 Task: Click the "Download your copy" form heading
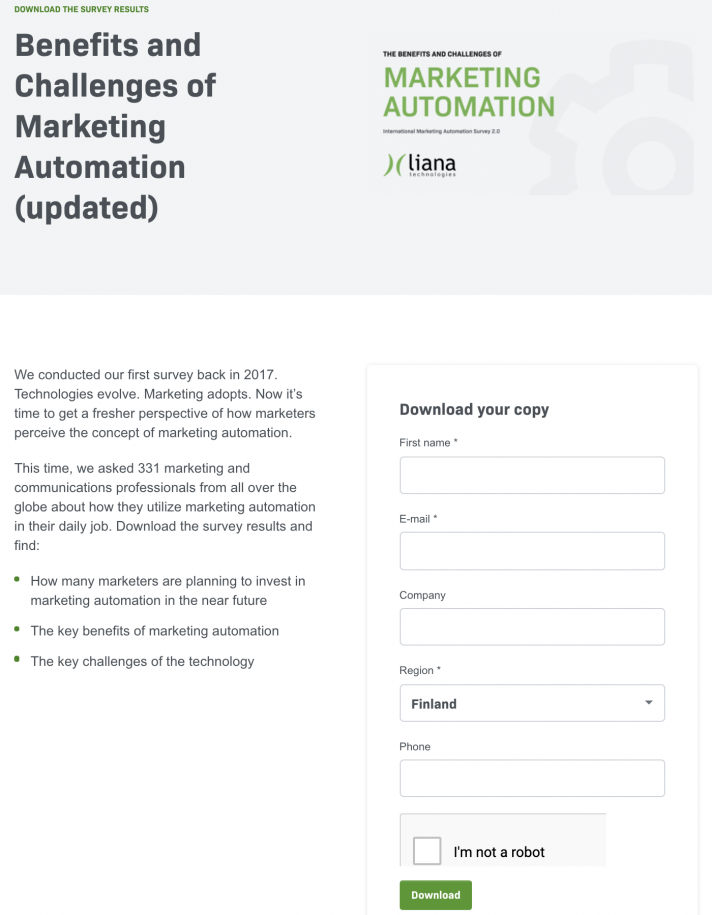(x=474, y=409)
